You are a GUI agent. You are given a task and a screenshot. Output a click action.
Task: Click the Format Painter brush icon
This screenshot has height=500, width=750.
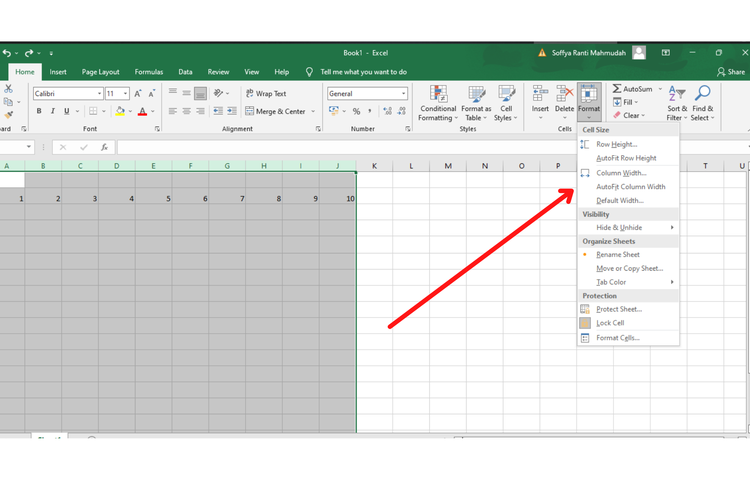[8, 115]
